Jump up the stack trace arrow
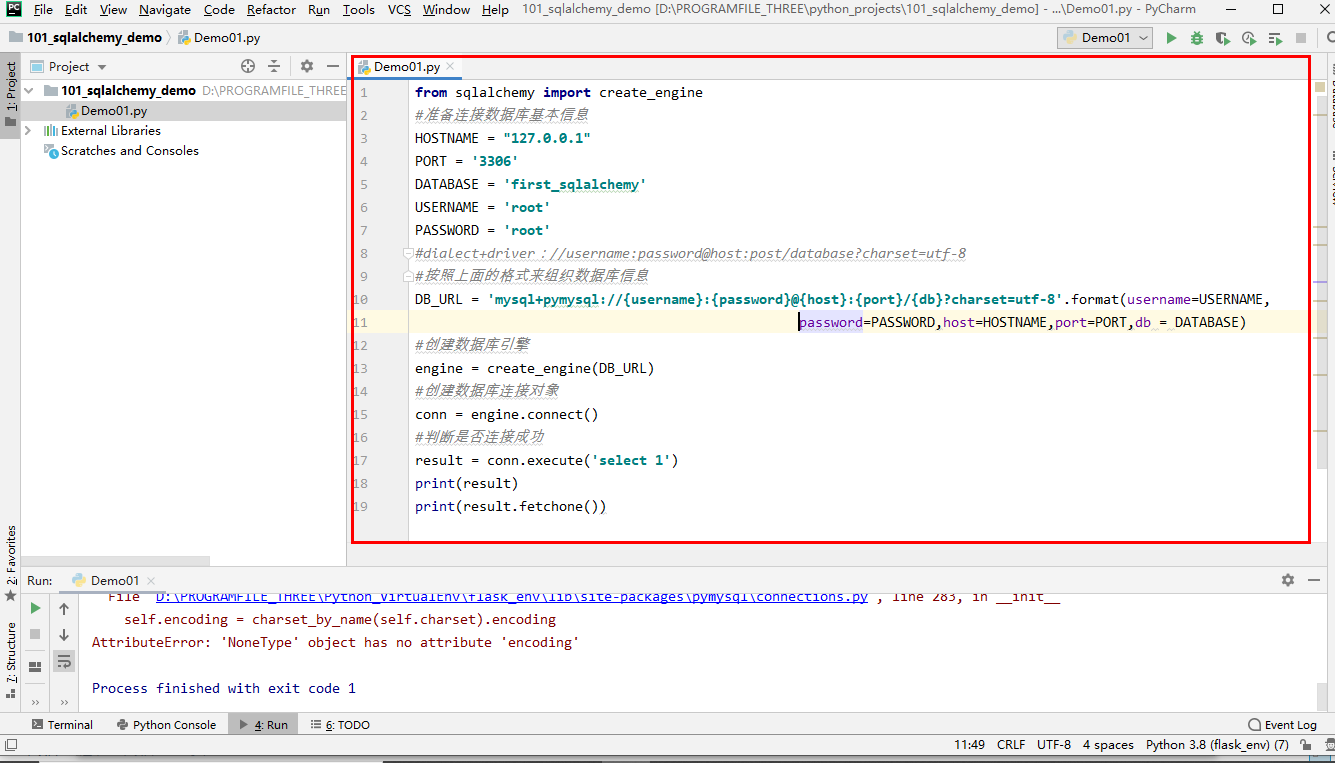 pos(64,608)
